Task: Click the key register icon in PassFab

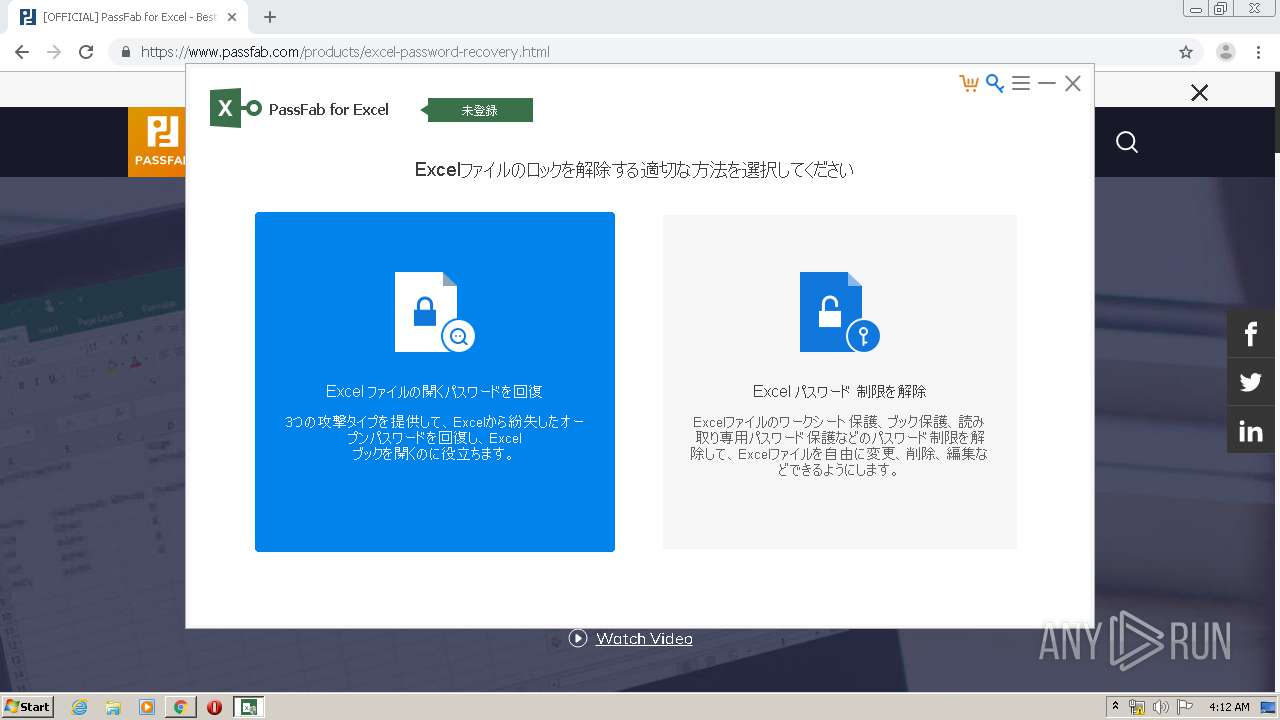Action: pos(994,83)
